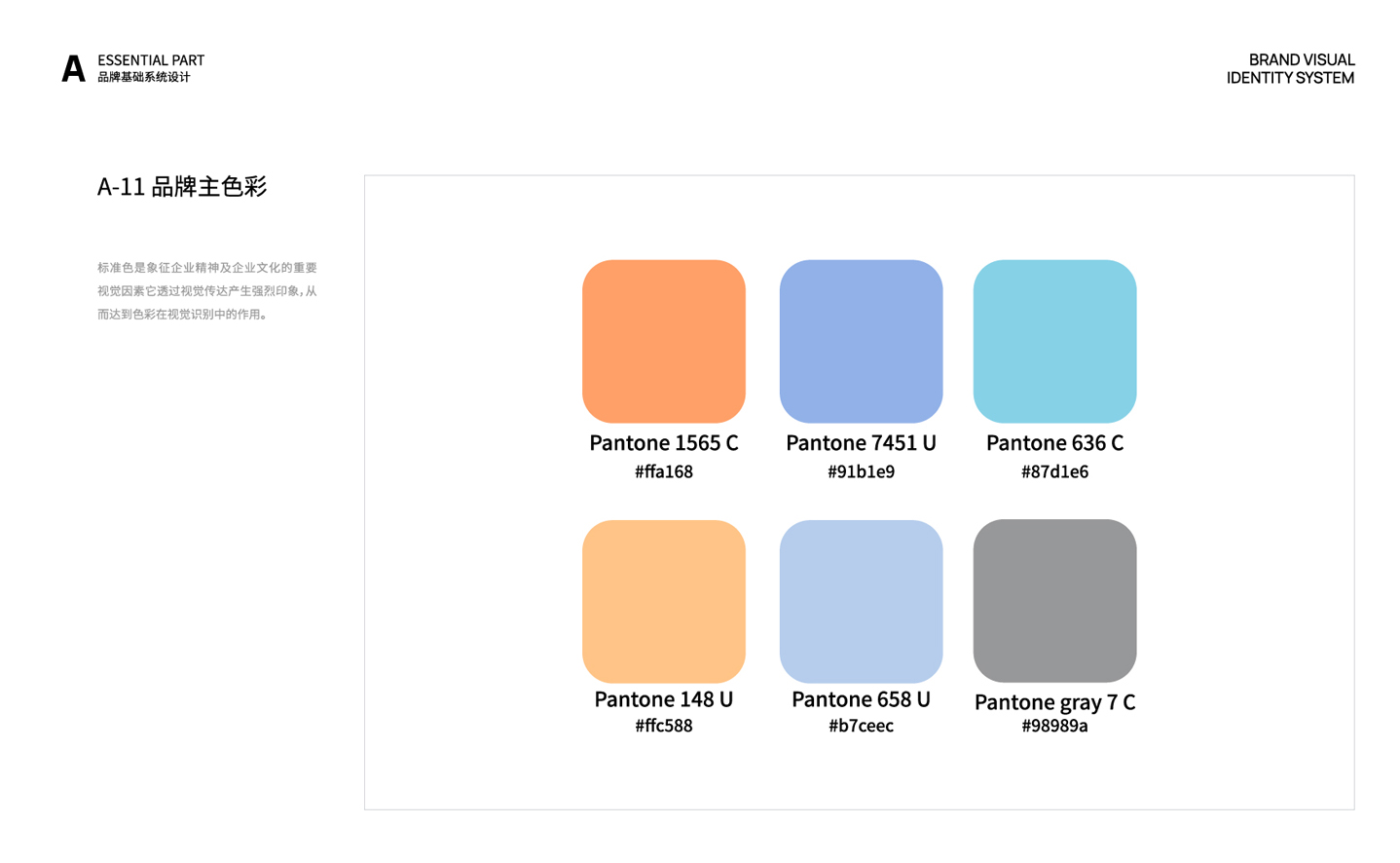
Task: Select the blue Pantone 7451 U swatch
Action: point(861,341)
